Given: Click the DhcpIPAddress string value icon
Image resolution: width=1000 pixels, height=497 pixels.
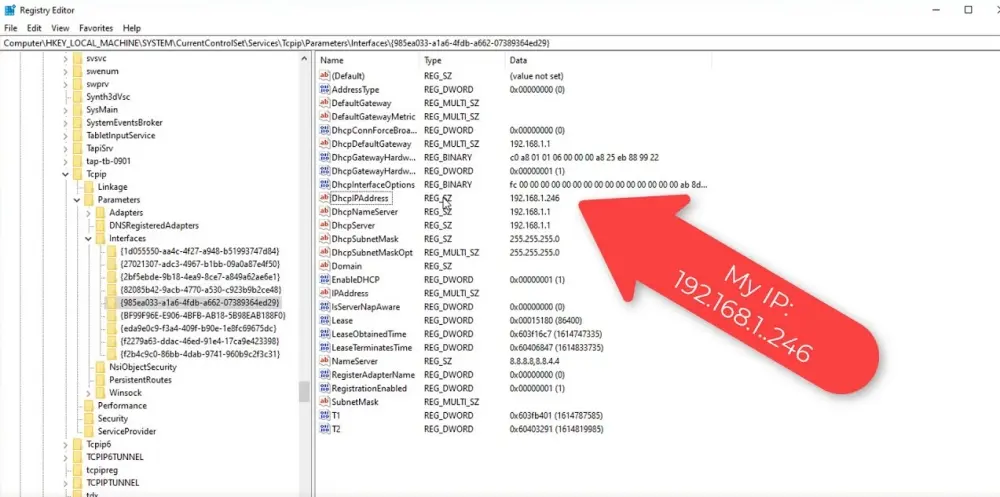Looking at the screenshot, I should tap(324, 198).
